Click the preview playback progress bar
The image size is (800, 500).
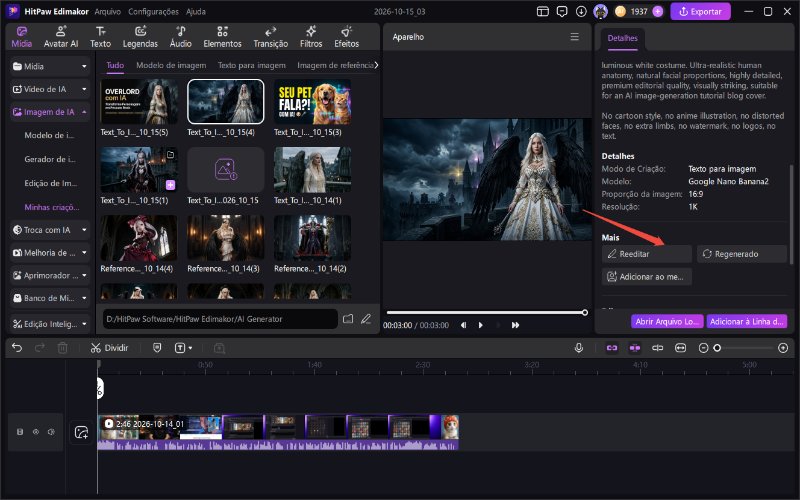[x=486, y=312]
